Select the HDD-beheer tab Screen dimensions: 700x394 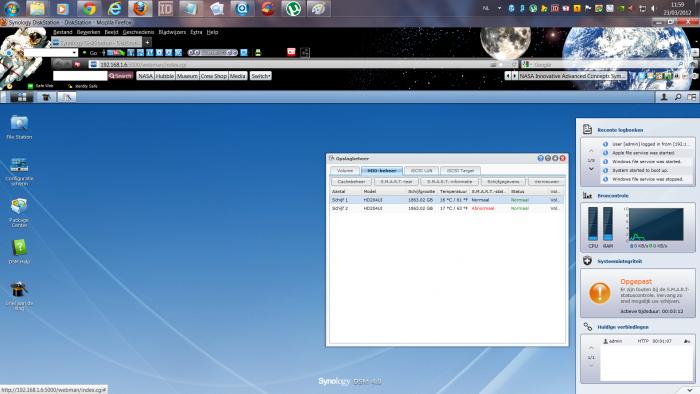tap(382, 170)
